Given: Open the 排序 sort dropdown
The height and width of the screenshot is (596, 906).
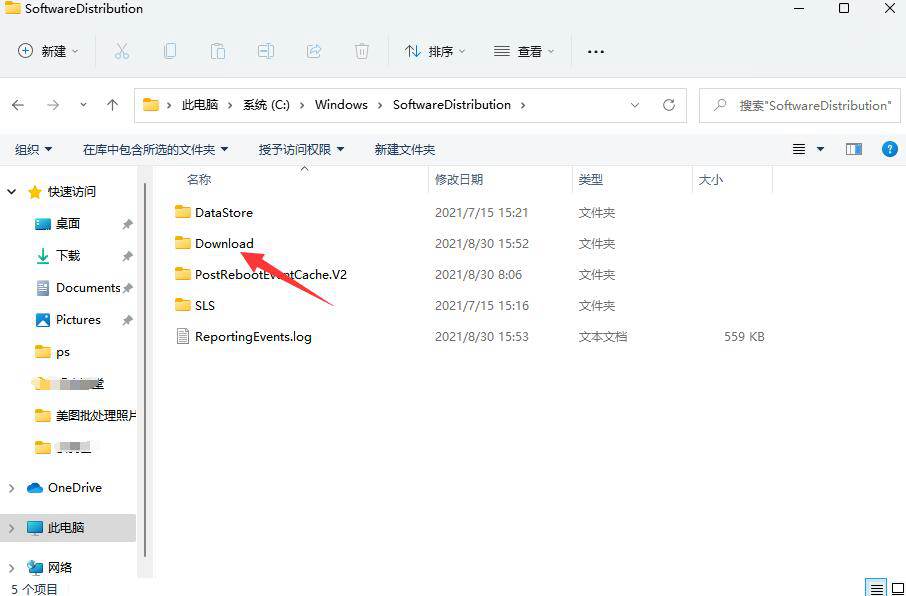Looking at the screenshot, I should 434,51.
